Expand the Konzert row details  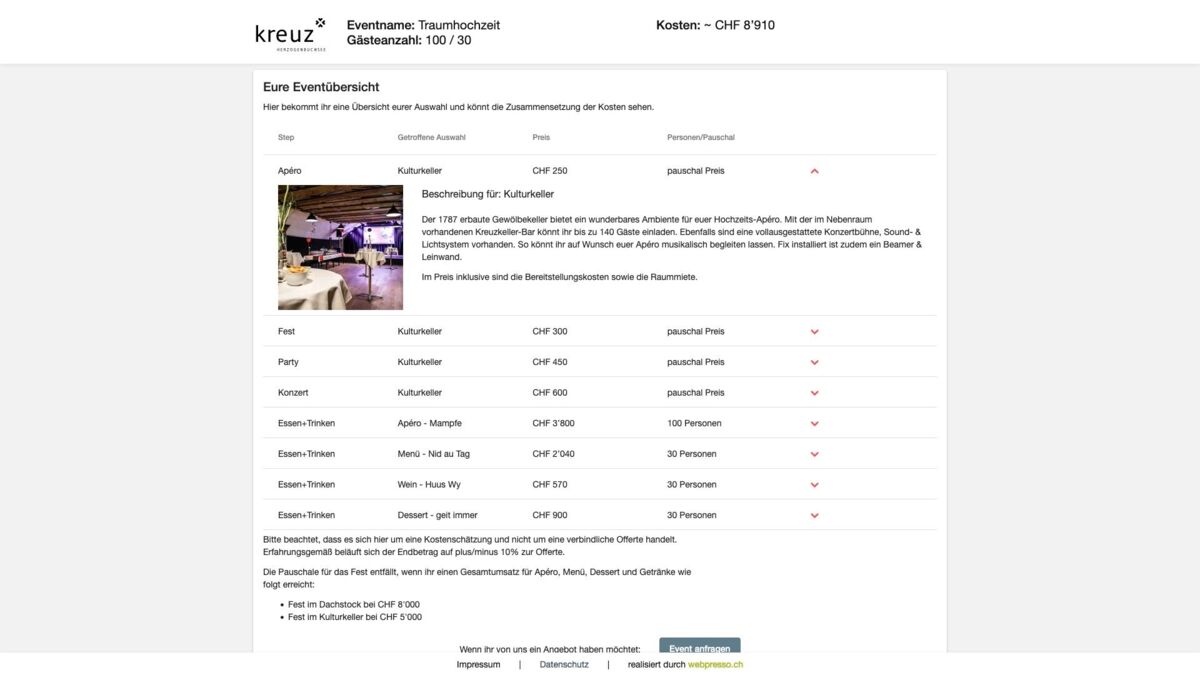pos(814,392)
